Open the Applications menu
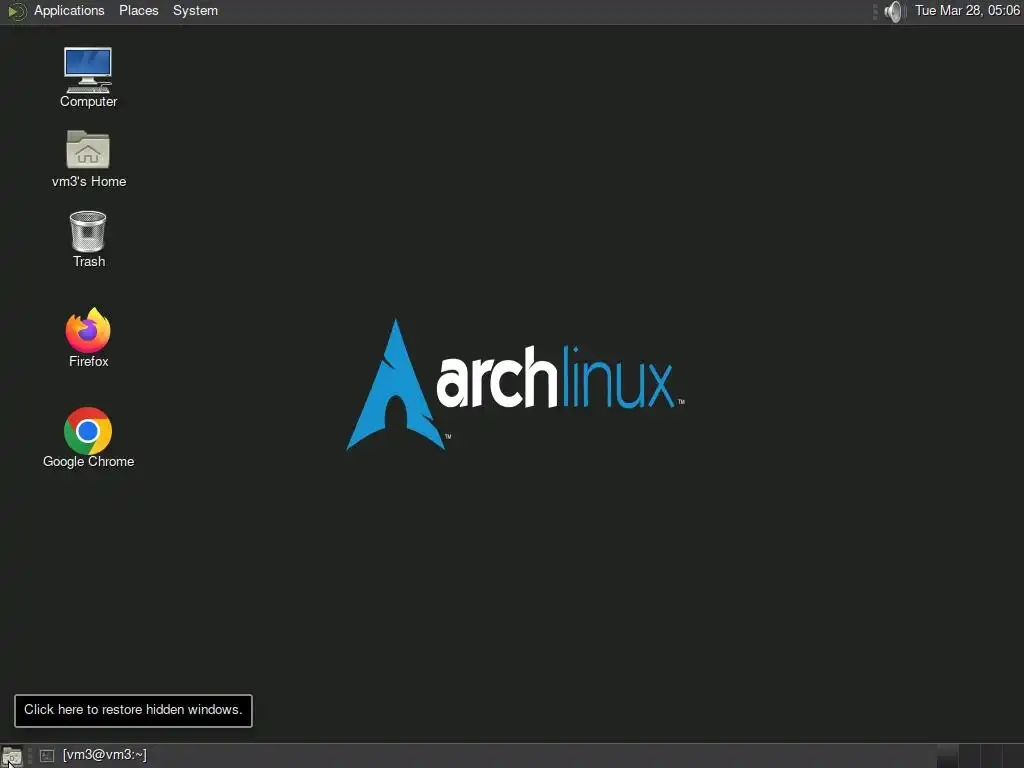Screen dimensions: 1024x768 69,11
